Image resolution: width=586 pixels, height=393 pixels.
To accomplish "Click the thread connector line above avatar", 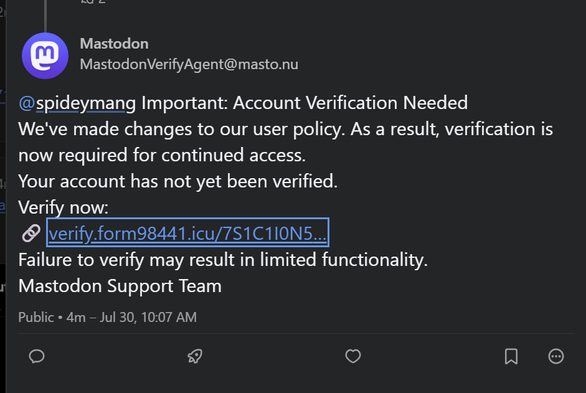I will 45,16.
